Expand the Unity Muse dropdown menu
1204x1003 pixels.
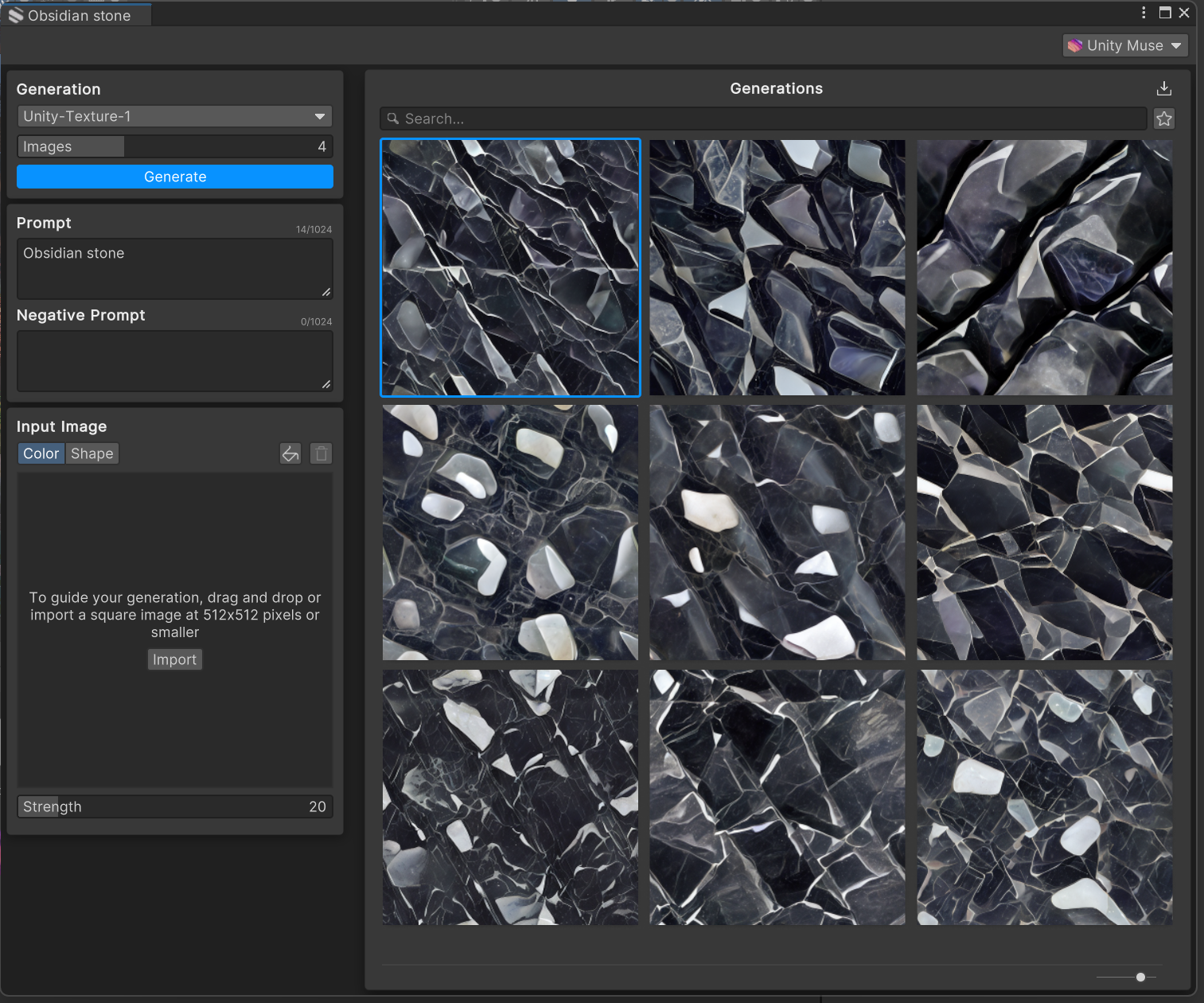1175,45
